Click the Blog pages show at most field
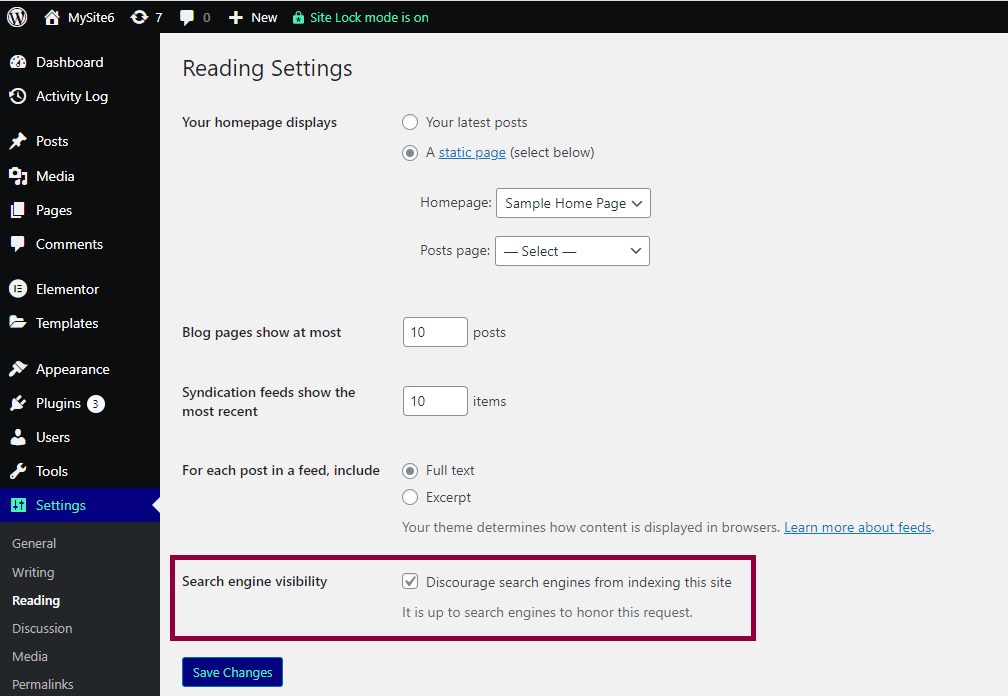1008x696 pixels. (435, 332)
